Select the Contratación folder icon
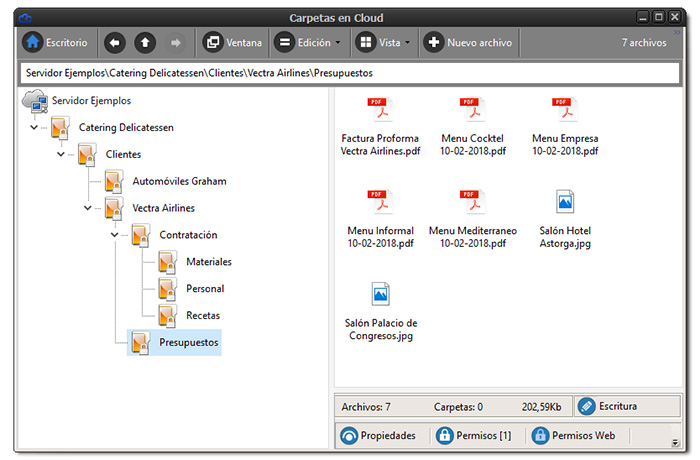Viewport: 700px width, 460px height. pyautogui.click(x=141, y=235)
